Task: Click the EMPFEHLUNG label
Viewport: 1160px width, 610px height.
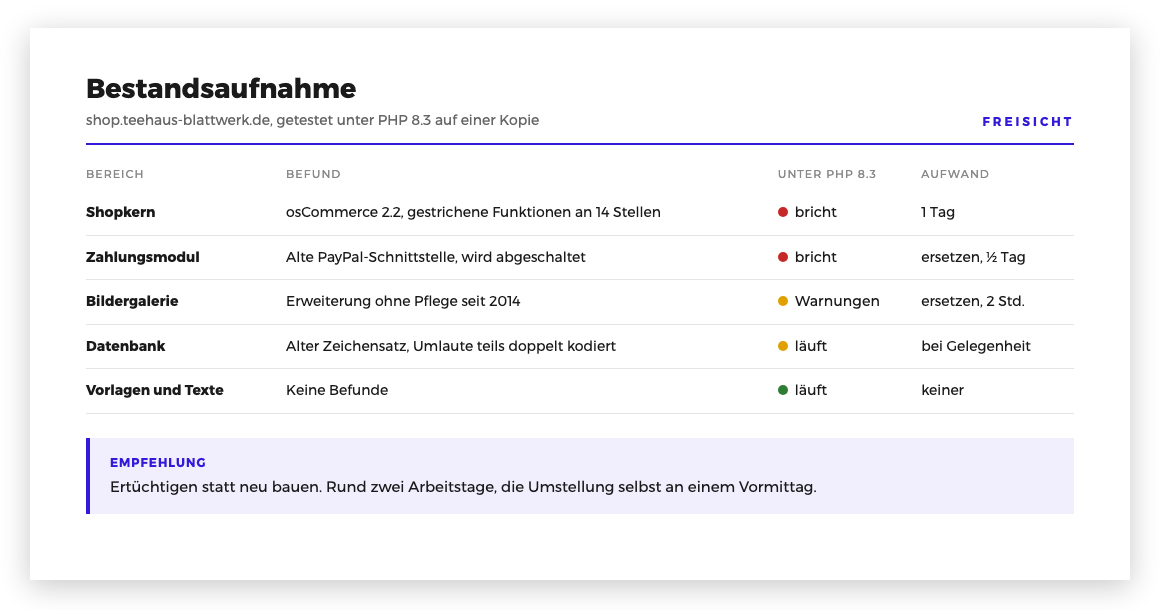Action: pos(158,463)
